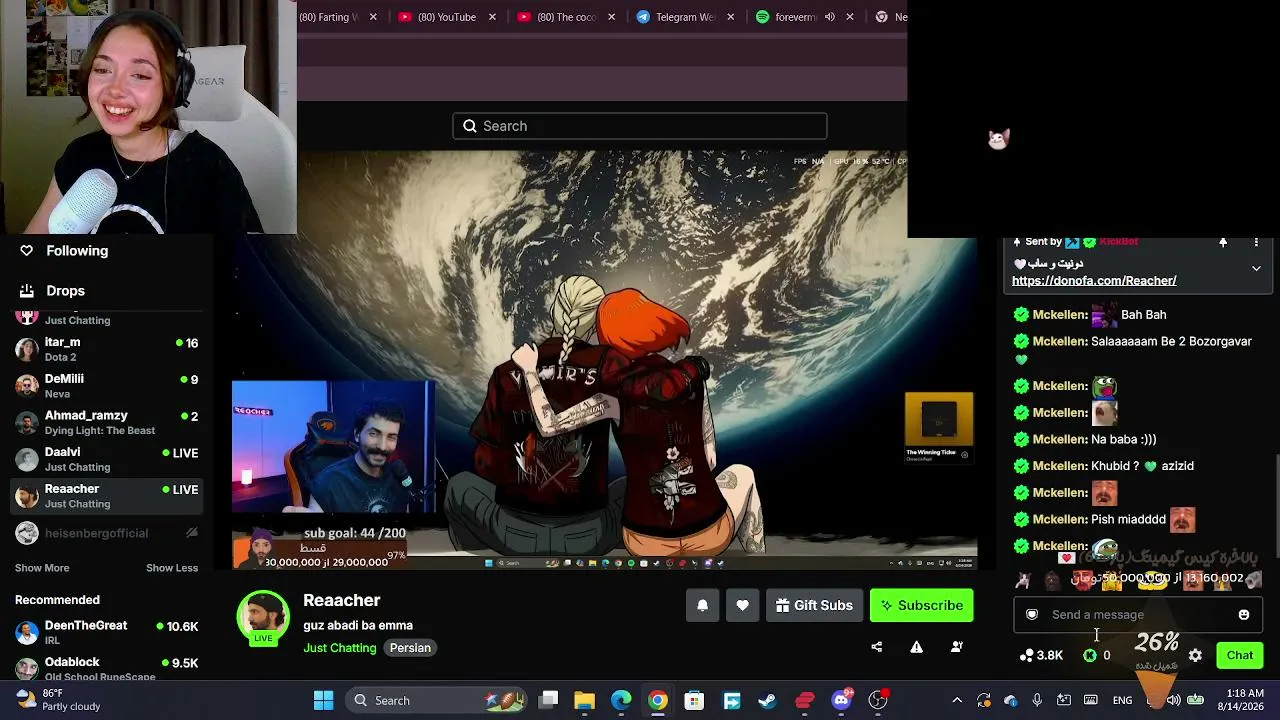Open Ahmad_ramzy channel in sidebar

click(107, 423)
